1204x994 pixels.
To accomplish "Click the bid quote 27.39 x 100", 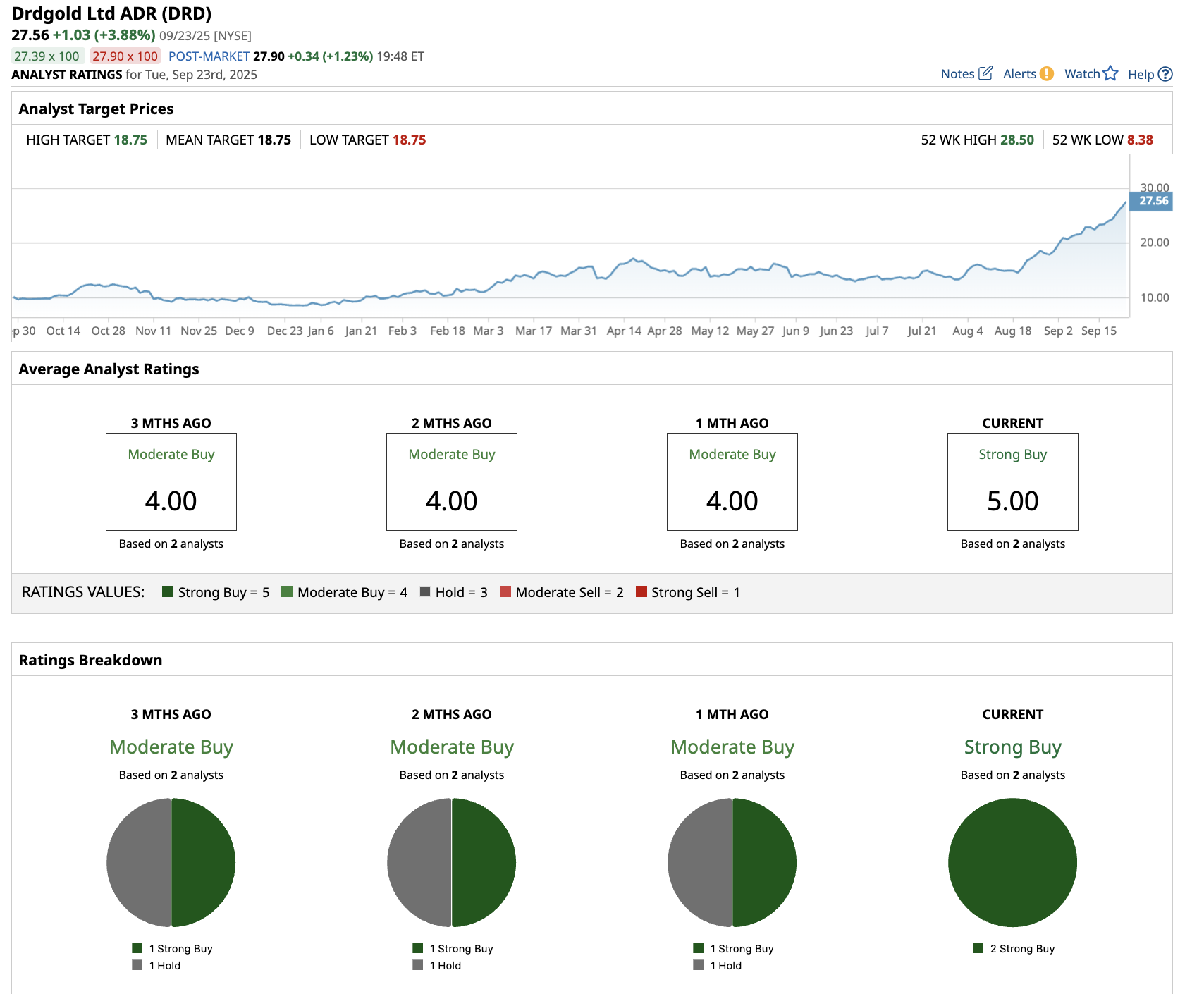I will tap(47, 56).
